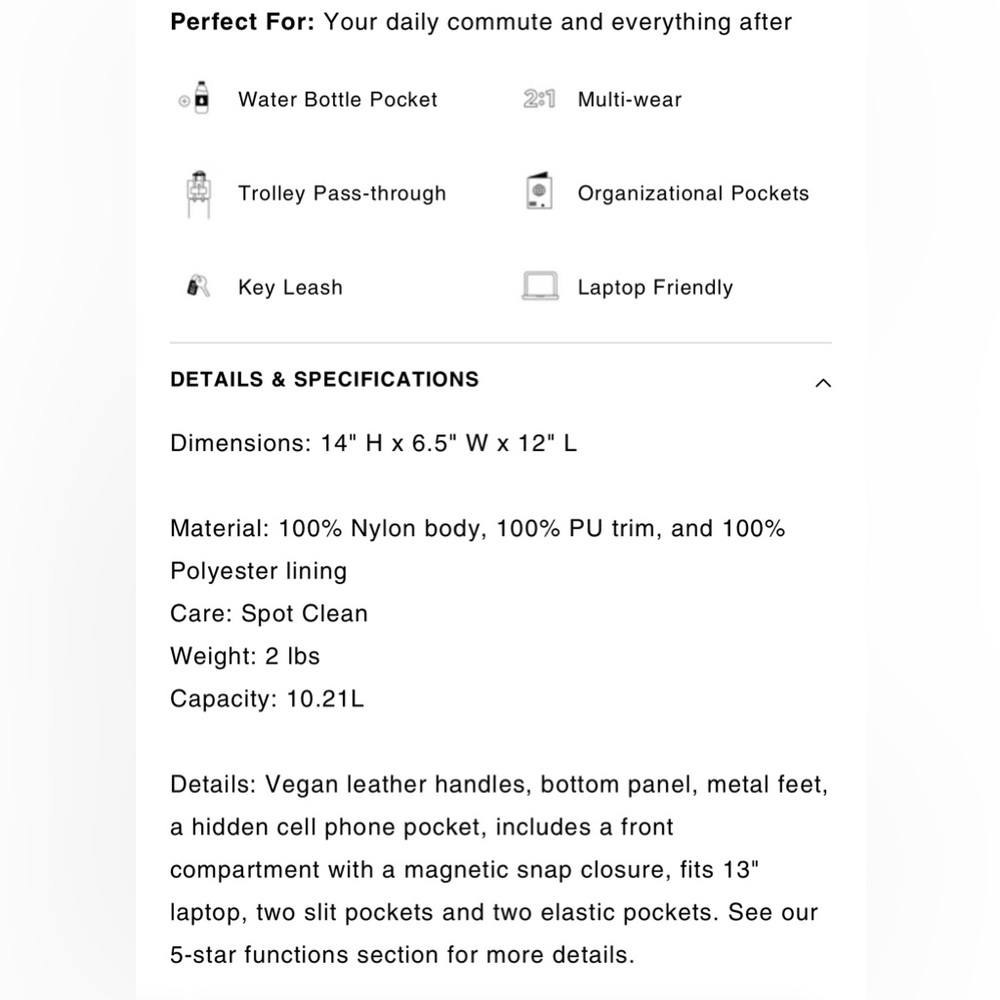Click the organizational pockets passport icon
Screen dimensions: 1000x1000
point(540,191)
